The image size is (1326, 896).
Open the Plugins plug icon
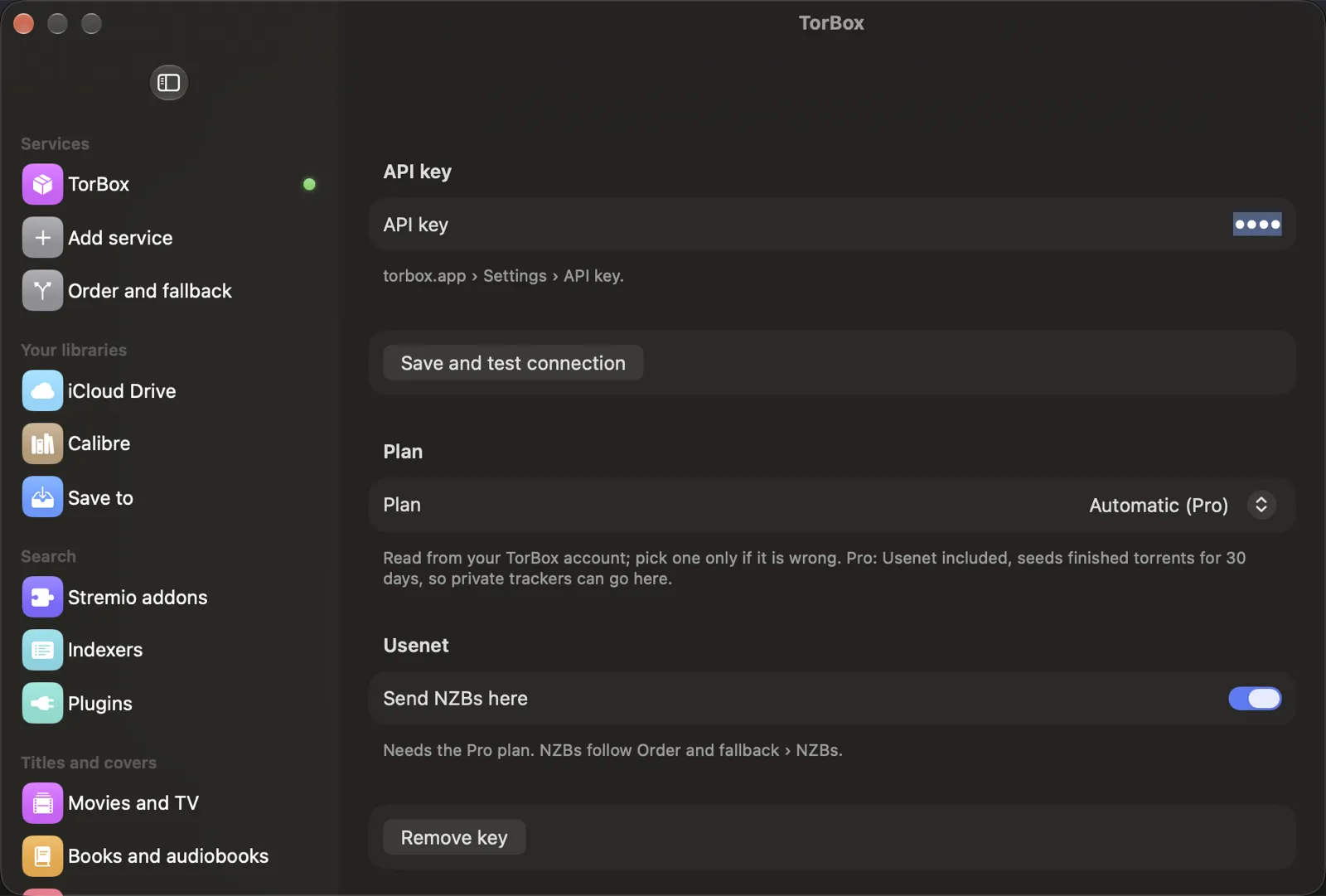click(42, 704)
